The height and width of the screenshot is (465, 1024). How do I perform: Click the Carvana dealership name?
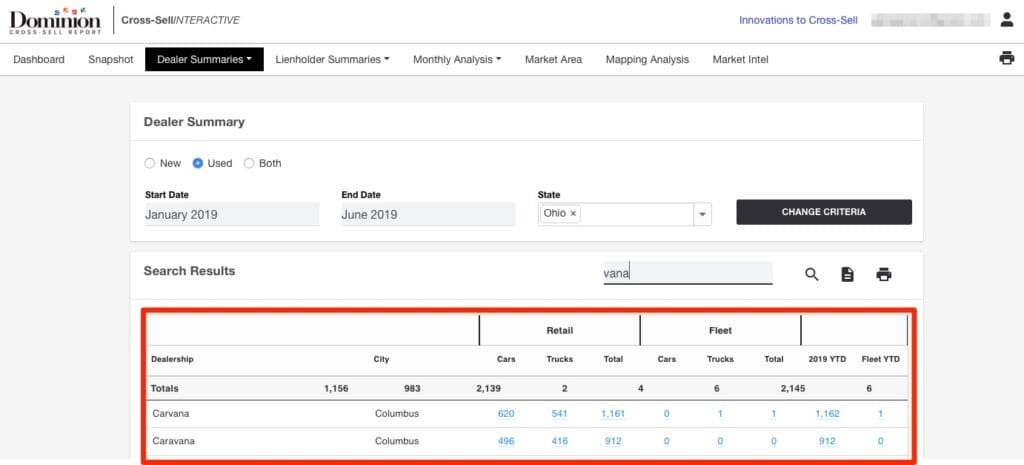170,413
